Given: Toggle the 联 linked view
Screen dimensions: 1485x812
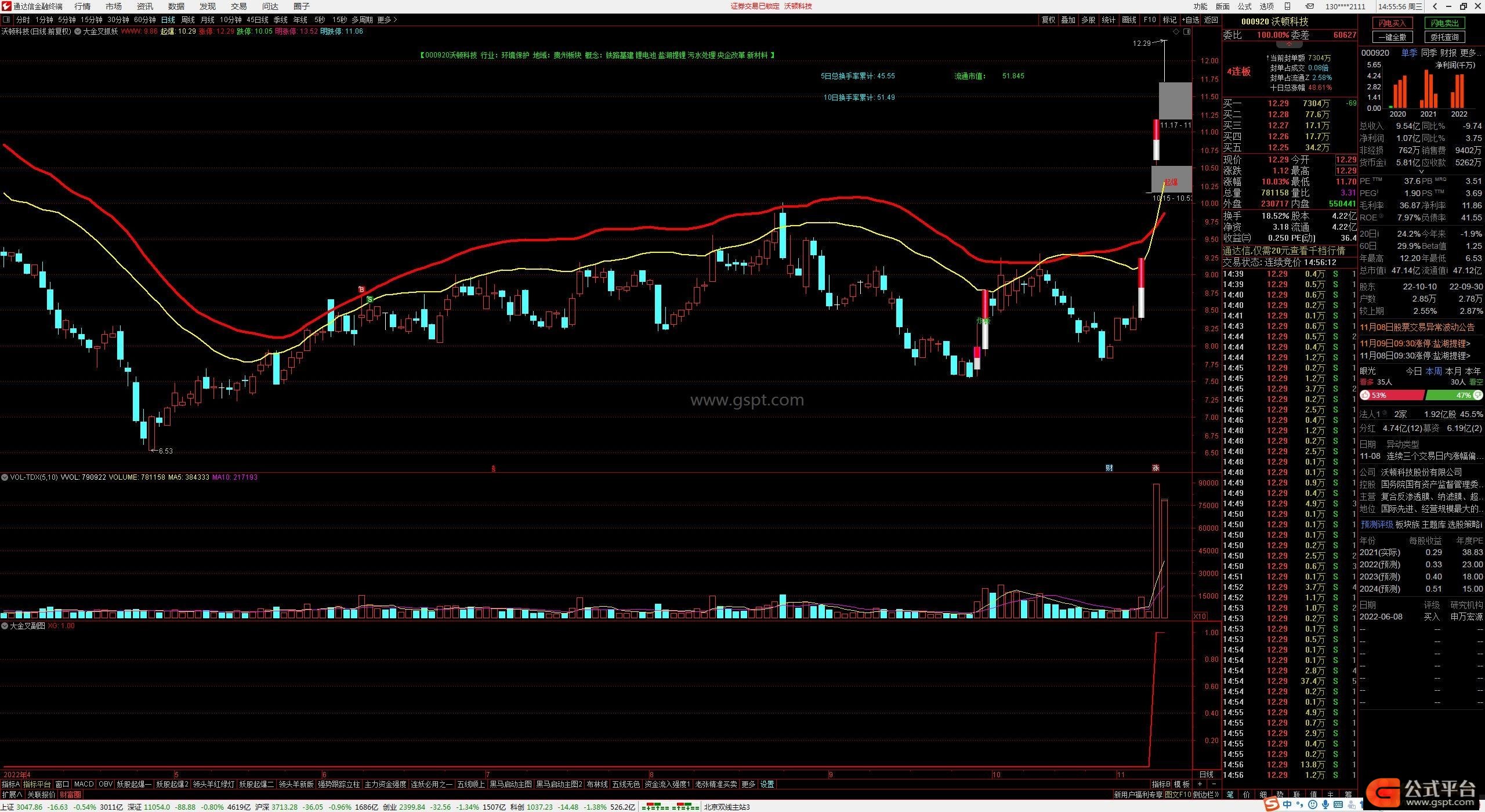Looking at the screenshot, I should pos(1297,795).
